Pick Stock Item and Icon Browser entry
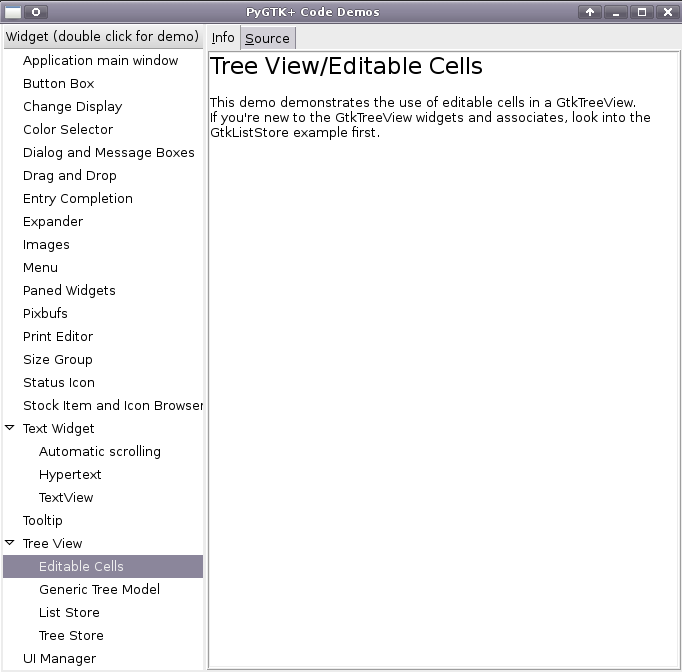 [x=112, y=405]
